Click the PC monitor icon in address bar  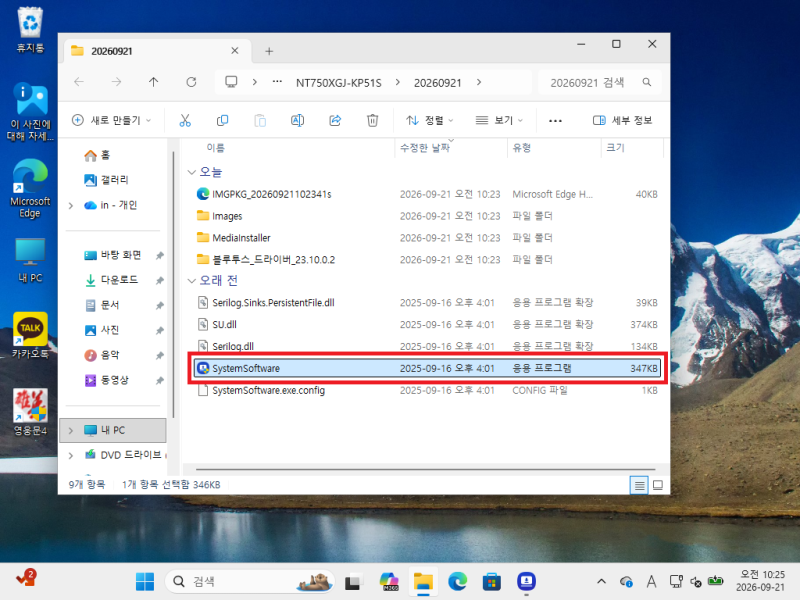(231, 82)
